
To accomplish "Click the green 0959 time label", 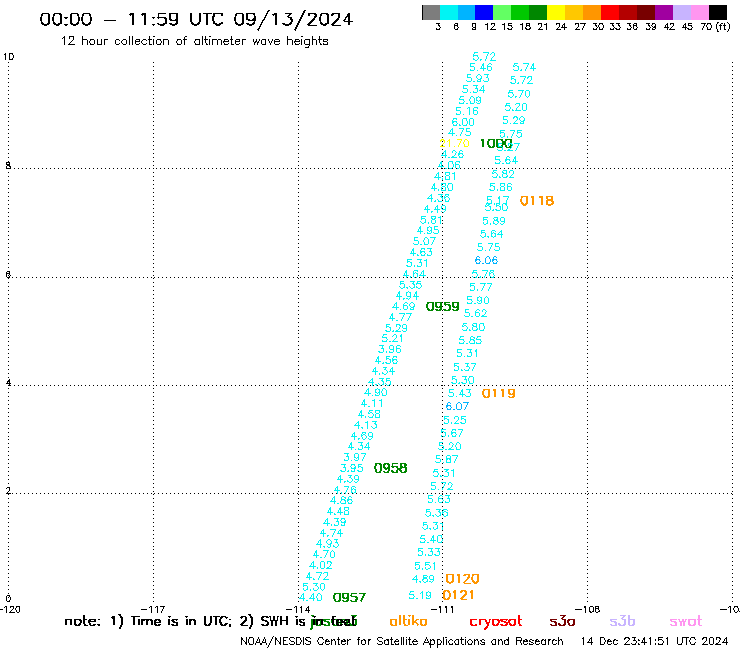I will [442, 307].
